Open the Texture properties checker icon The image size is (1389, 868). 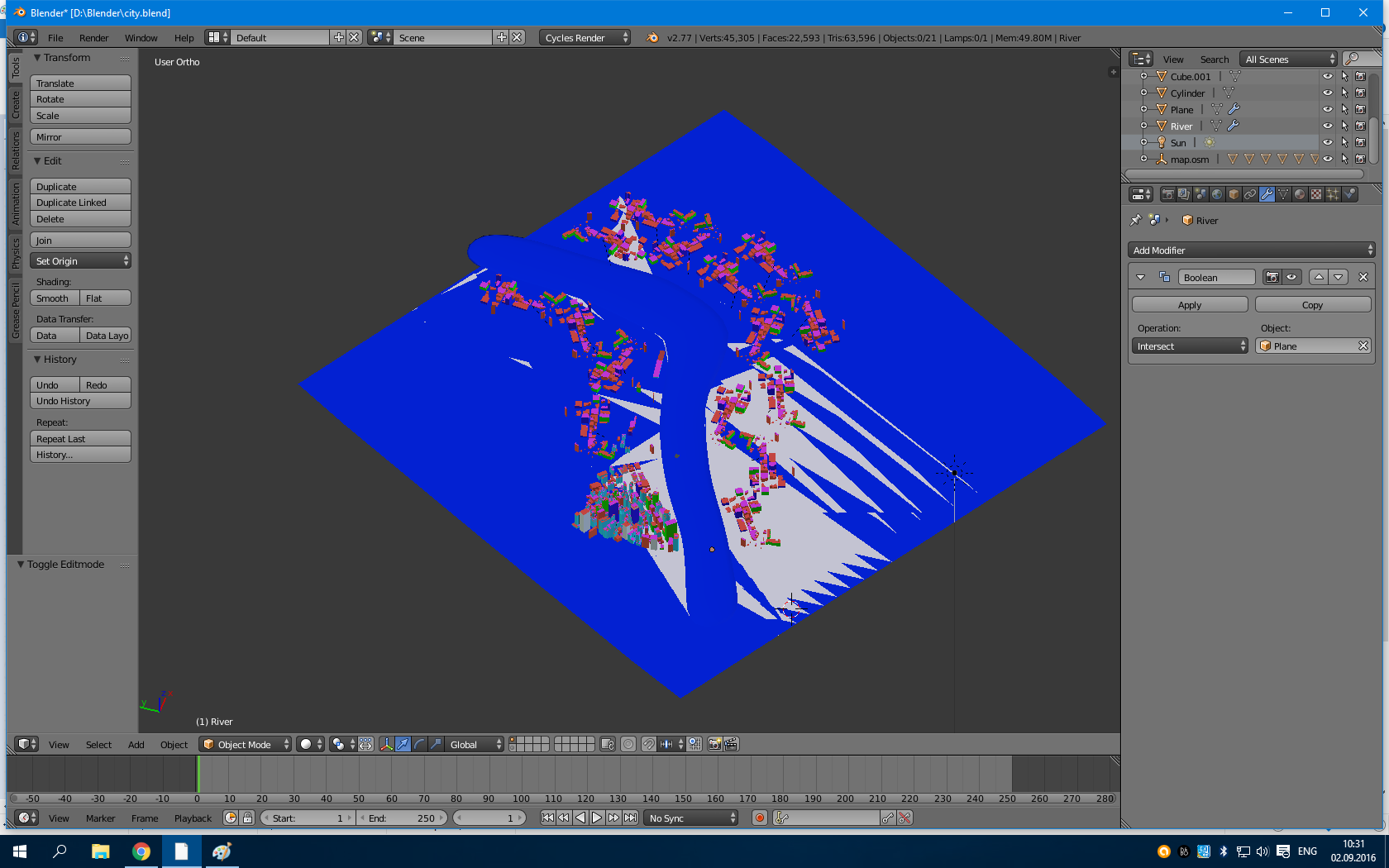(x=1316, y=194)
